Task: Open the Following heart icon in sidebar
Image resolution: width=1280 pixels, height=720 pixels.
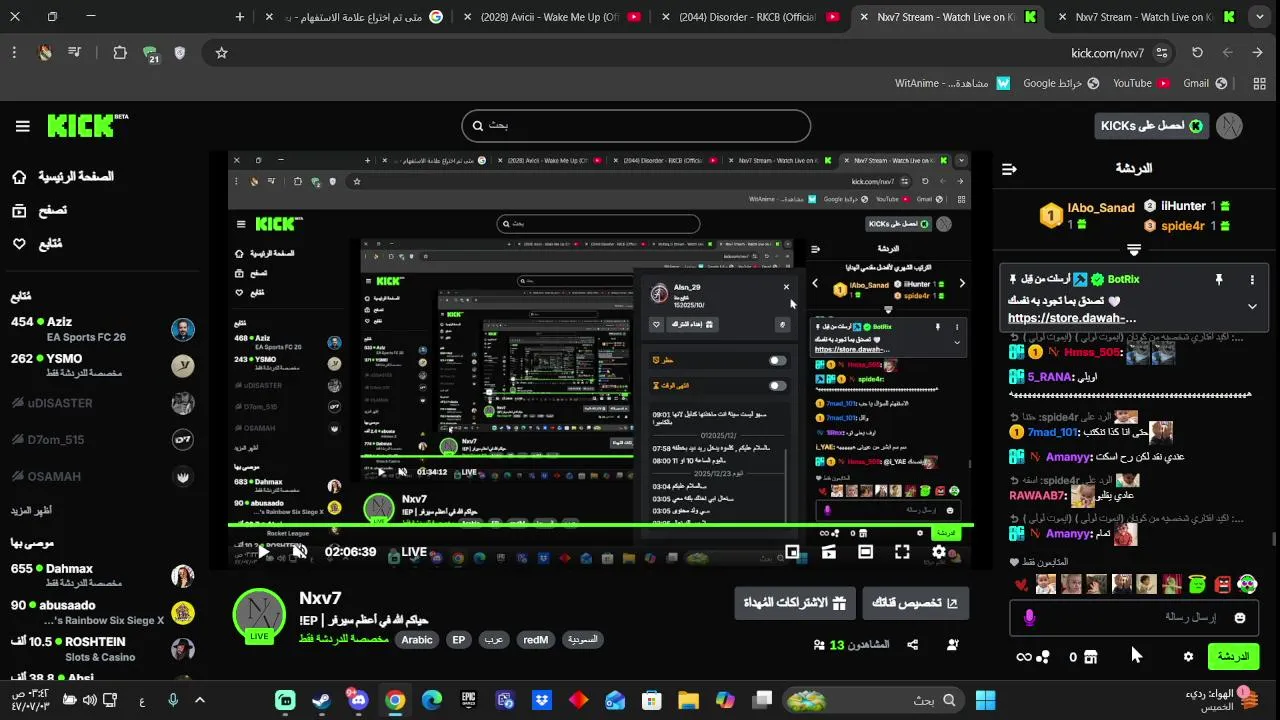Action: tap(19, 243)
